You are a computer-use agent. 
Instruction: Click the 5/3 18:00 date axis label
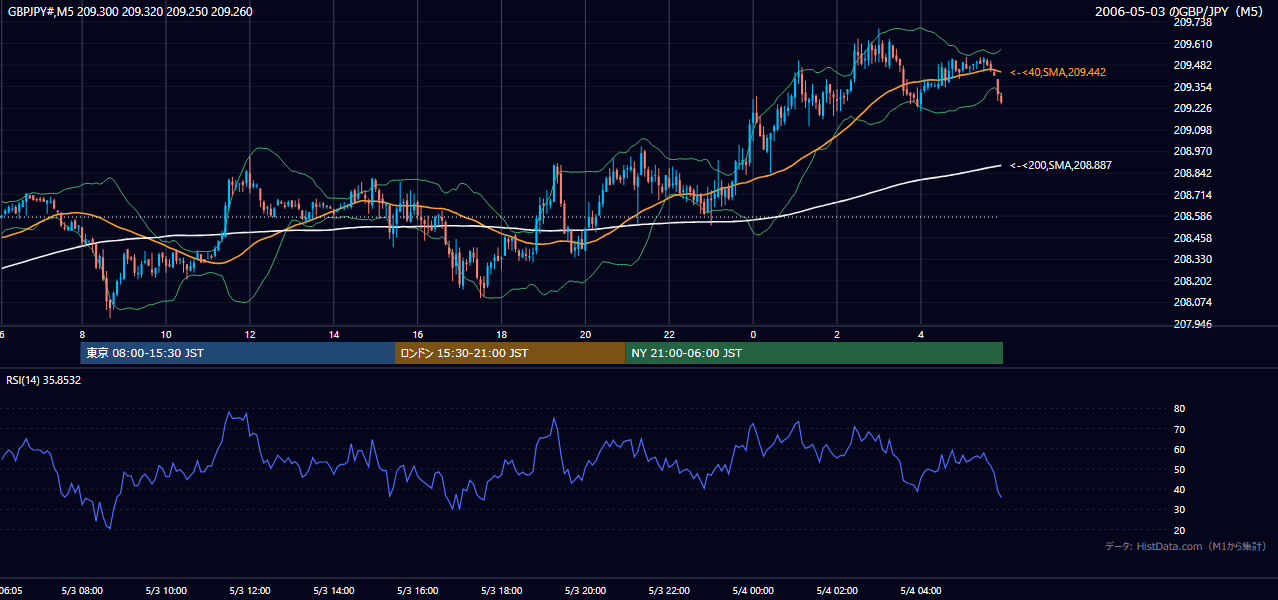[x=502, y=591]
